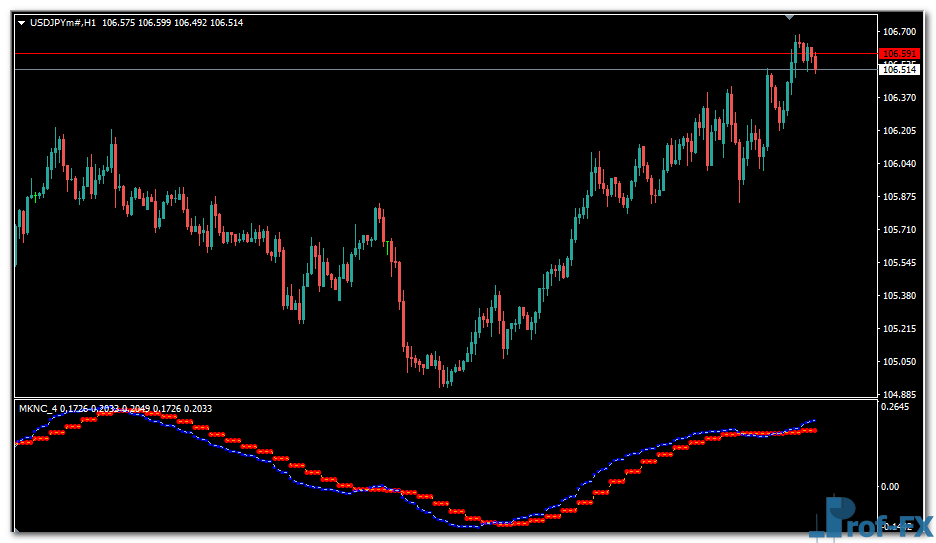936x543 pixels.
Task: Click the 106.205 price axis label
Action: pyautogui.click(x=899, y=131)
